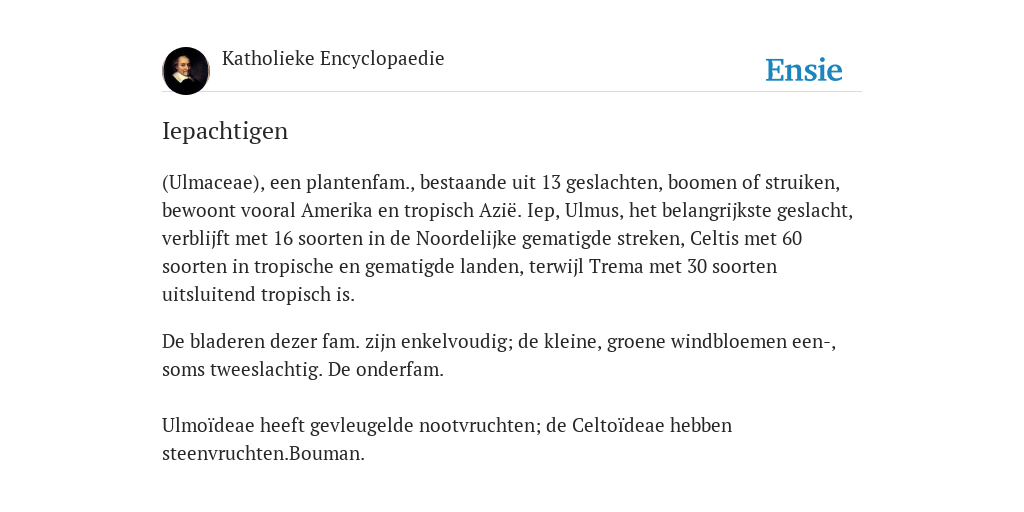Click the word enkelvoudig in second paragraph
The height and width of the screenshot is (512, 1024).
tap(455, 342)
